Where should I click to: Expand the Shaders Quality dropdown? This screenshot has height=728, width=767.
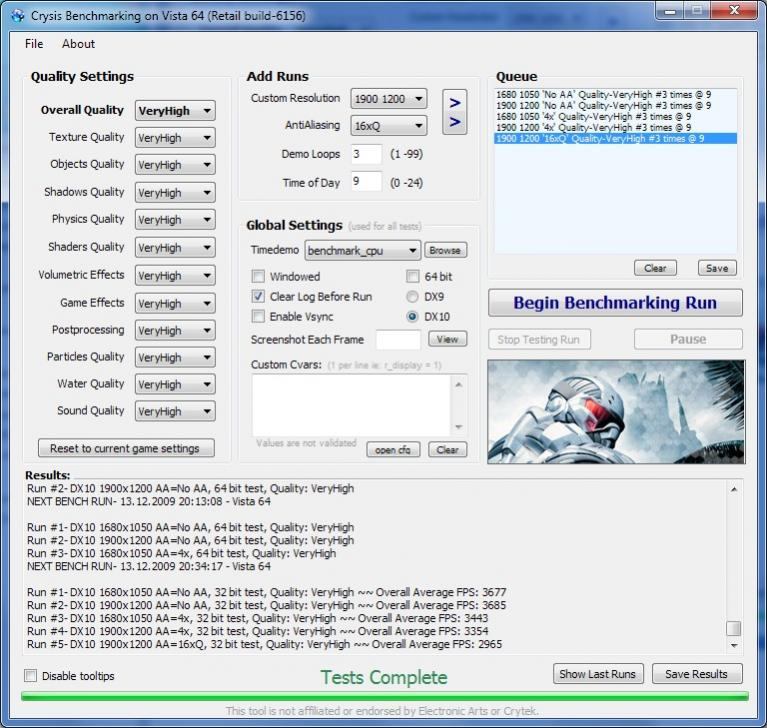click(175, 247)
